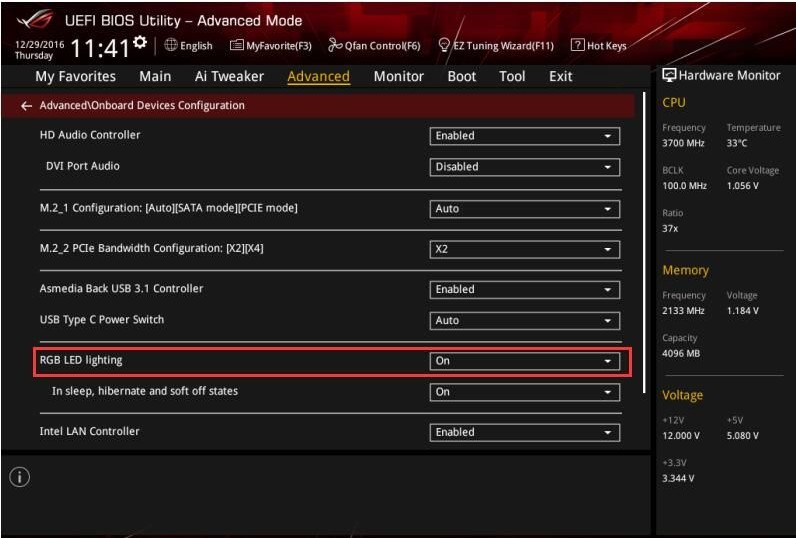Open sleep and hibernate states dropdown

[524, 392]
